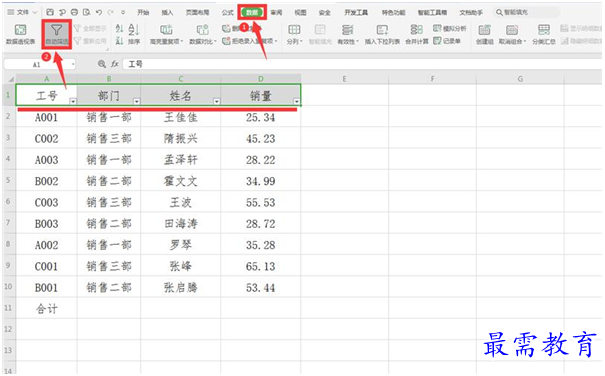Image resolution: width=605 pixels, height=376 pixels.
Task: Open the File (文件) menu
Action: [x=22, y=12]
